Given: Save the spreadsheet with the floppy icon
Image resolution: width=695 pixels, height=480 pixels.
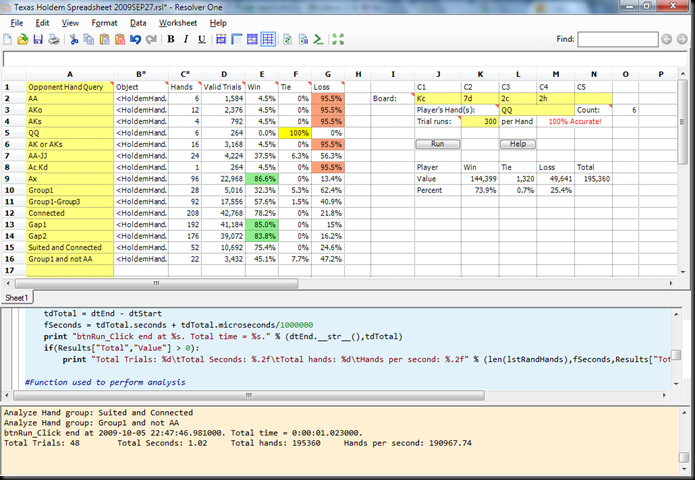Looking at the screenshot, I should (38, 40).
